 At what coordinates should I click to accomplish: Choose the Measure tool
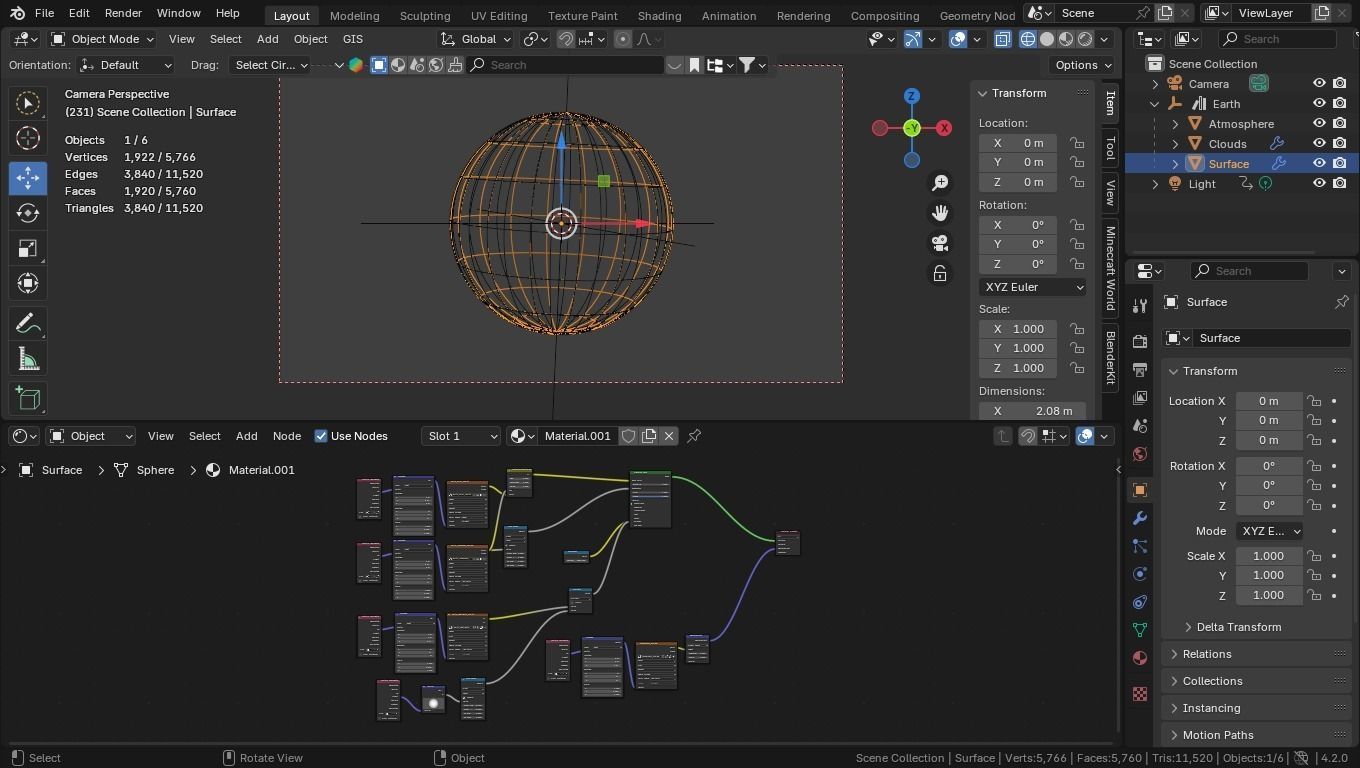pos(28,360)
